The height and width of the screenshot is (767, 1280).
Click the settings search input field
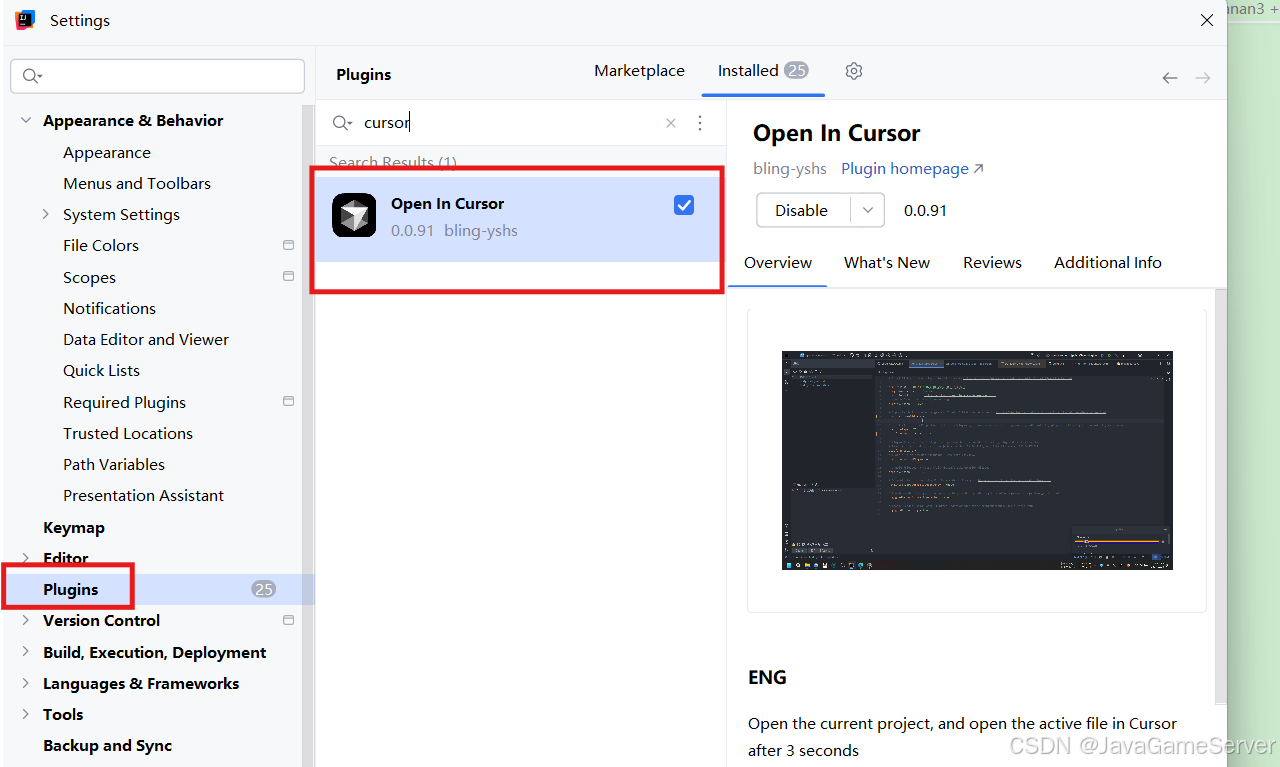point(157,76)
